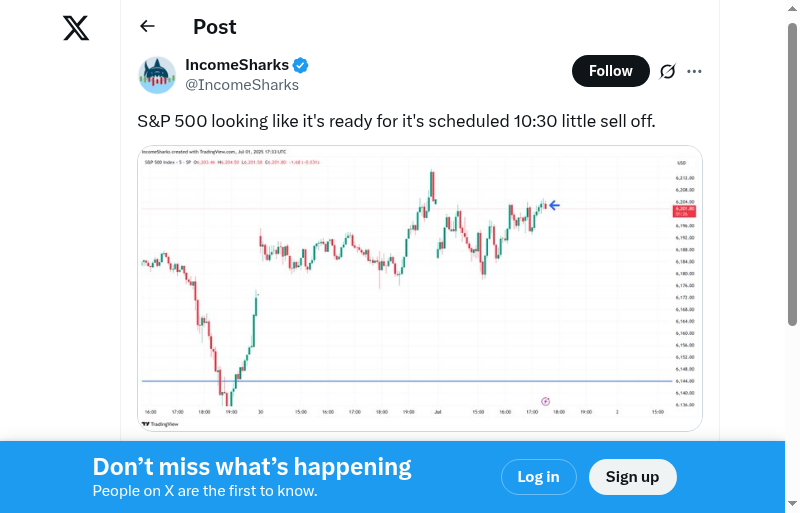
Task: Open the IncomeSharks profile avatar
Action: point(157,75)
